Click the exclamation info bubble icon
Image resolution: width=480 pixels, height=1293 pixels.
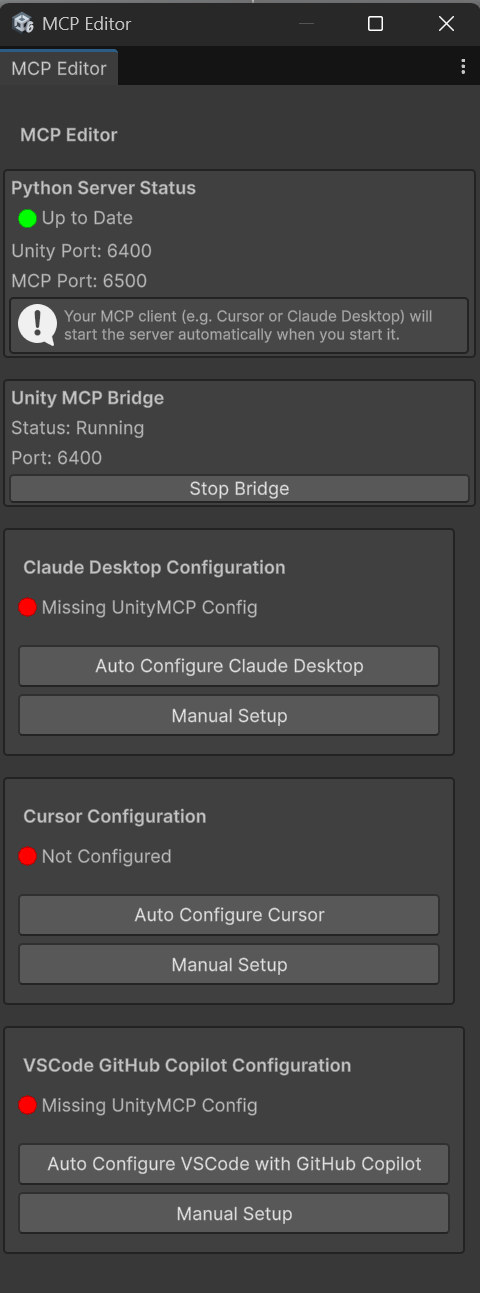37,324
